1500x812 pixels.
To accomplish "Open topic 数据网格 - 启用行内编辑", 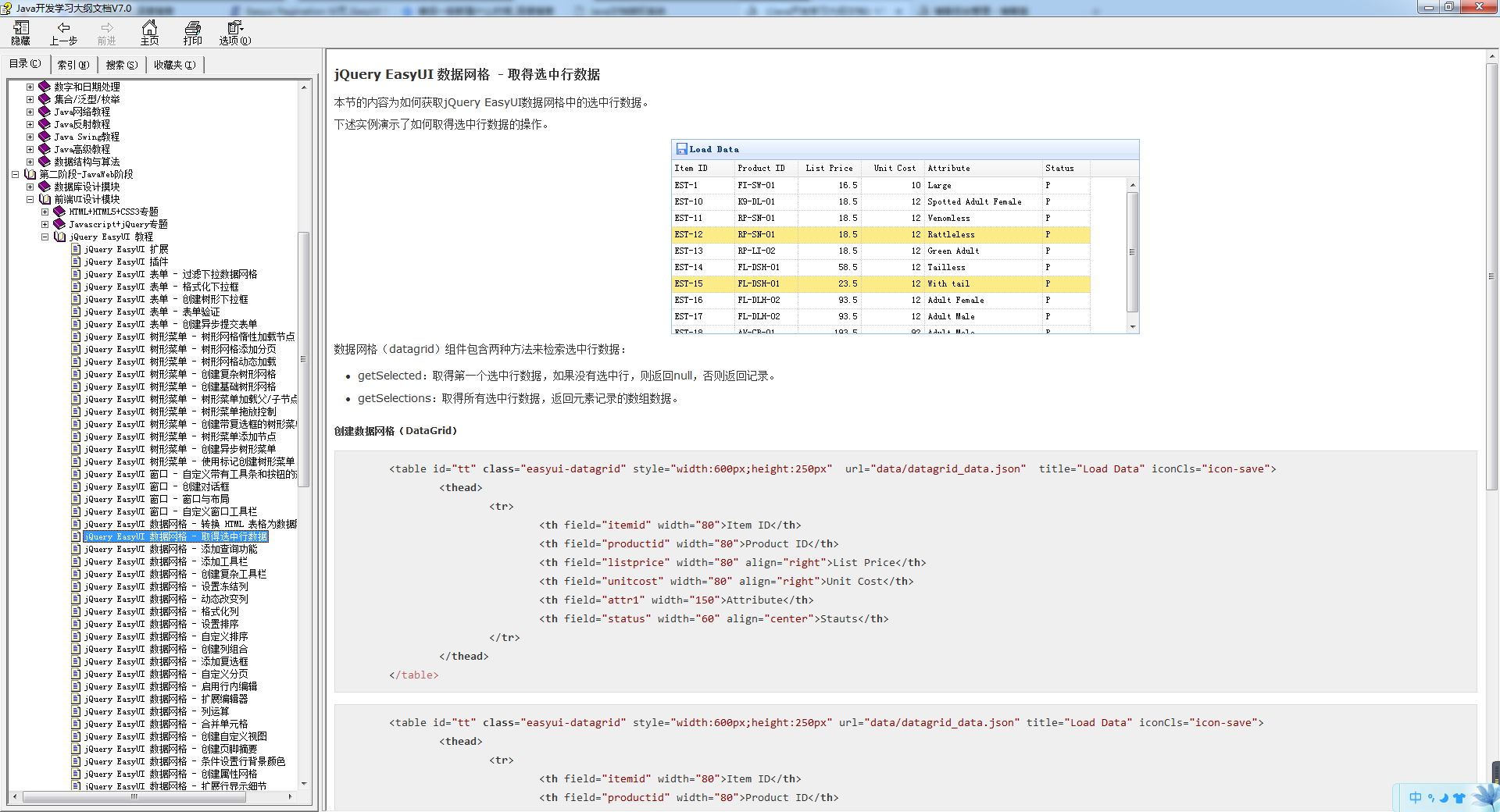I will pyautogui.click(x=170, y=686).
